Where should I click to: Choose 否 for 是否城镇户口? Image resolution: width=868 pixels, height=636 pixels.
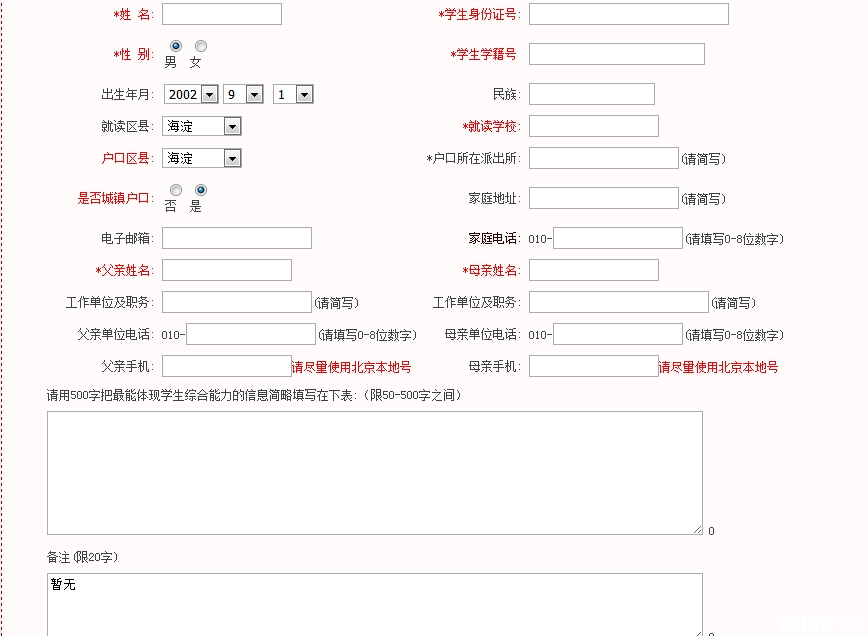pyautogui.click(x=176, y=190)
